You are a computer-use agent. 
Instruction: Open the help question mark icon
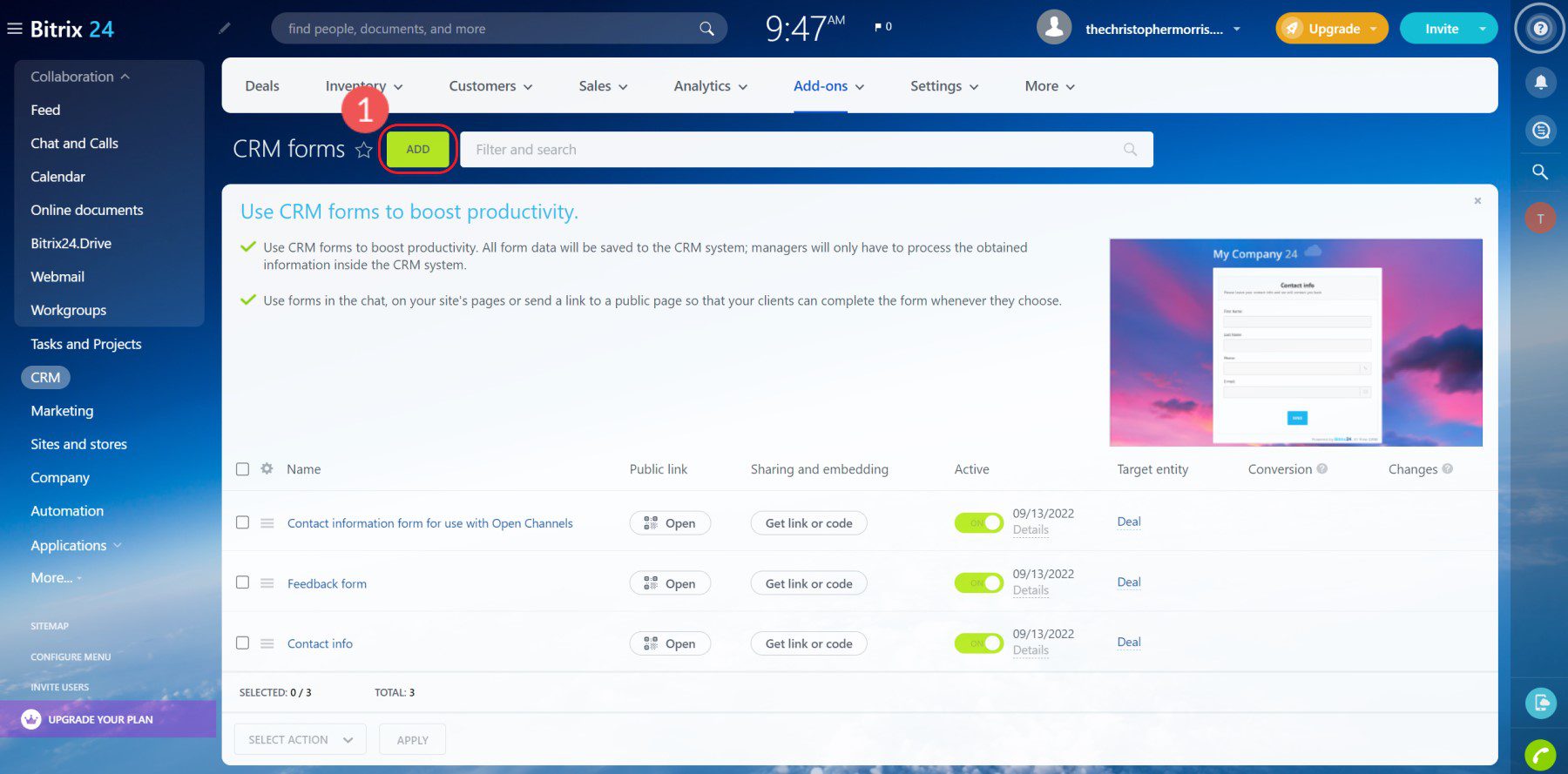pyautogui.click(x=1540, y=29)
